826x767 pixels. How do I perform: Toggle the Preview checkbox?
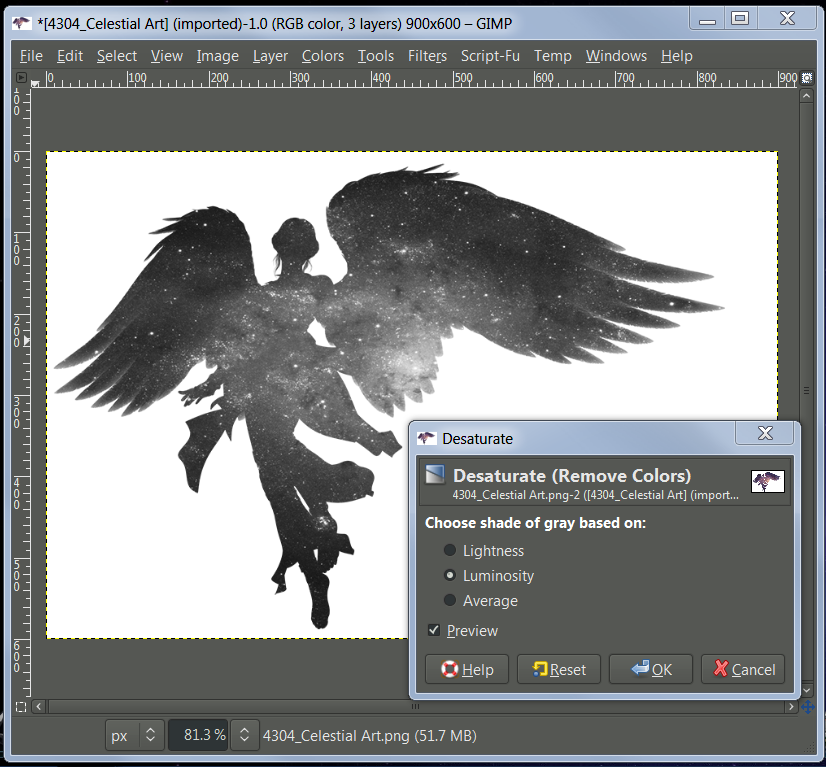(x=434, y=630)
